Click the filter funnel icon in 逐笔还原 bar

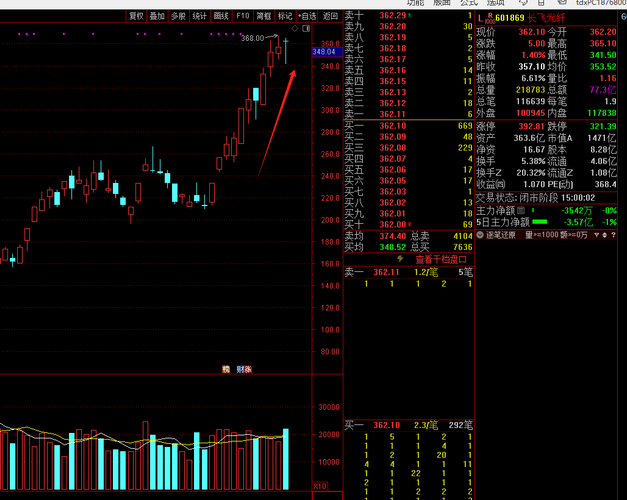[597, 235]
